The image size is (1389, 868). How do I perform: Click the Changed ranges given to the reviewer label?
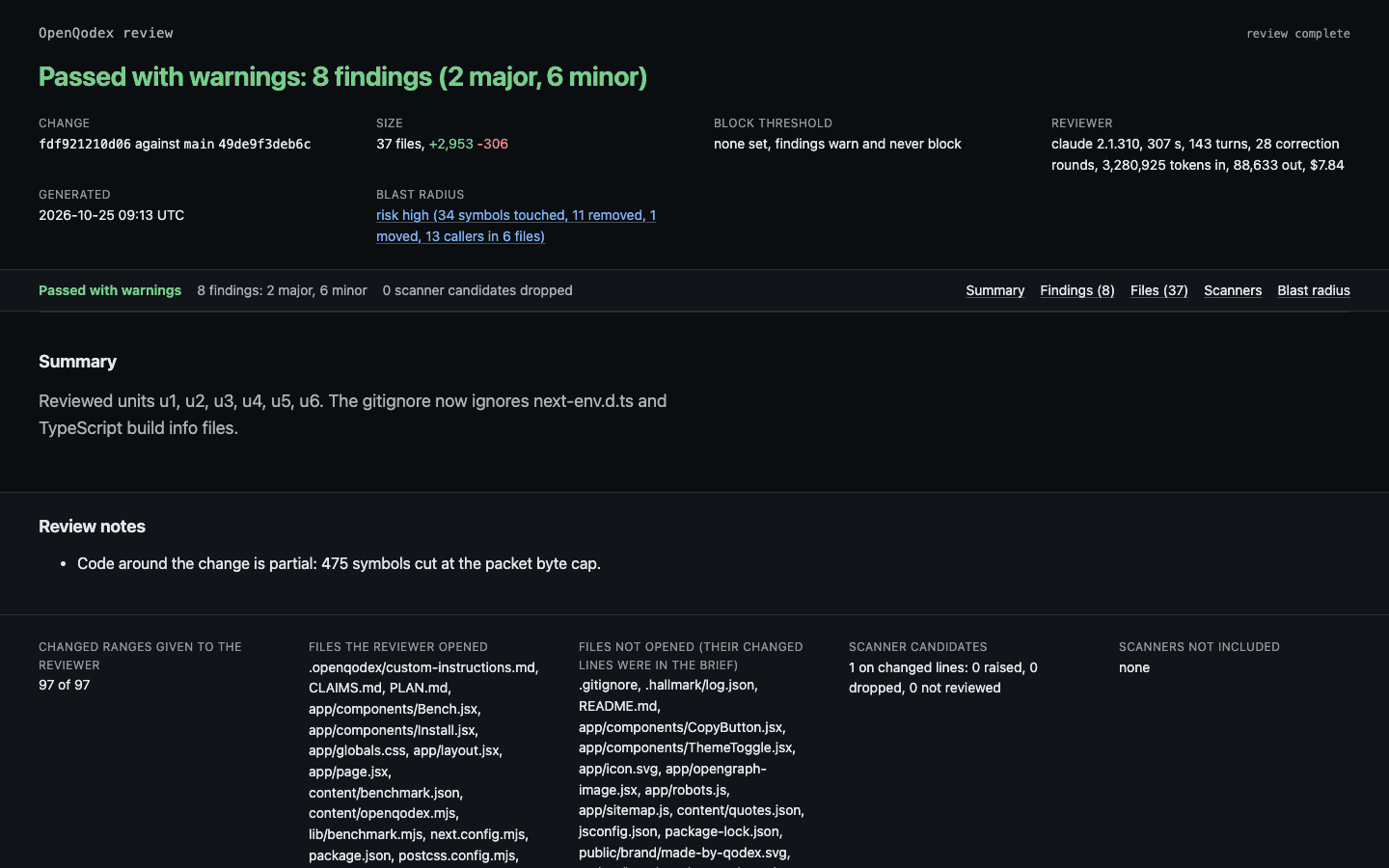click(x=140, y=656)
